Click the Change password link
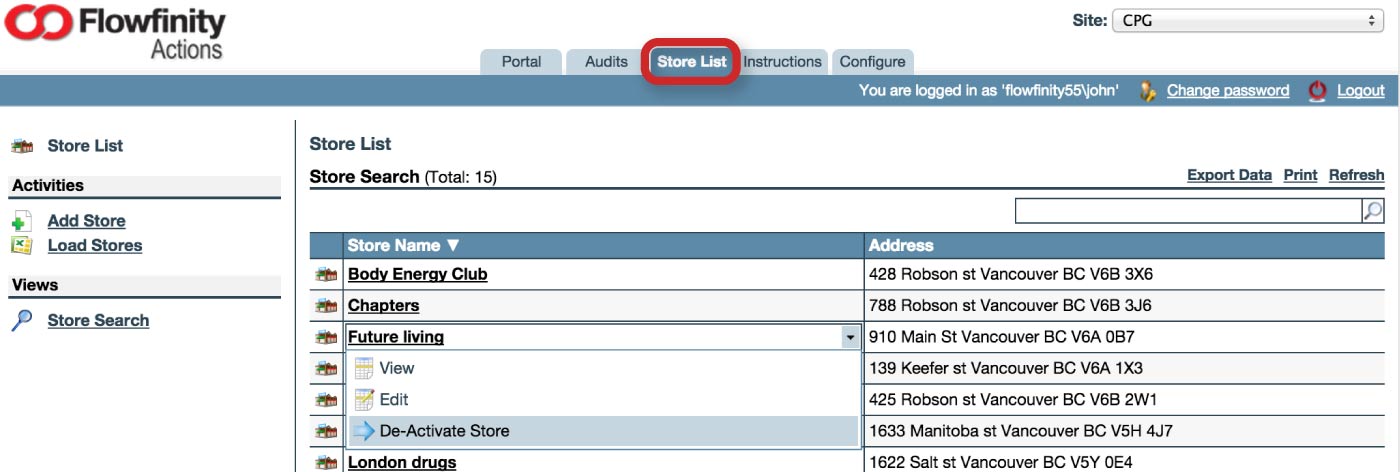1400x472 pixels. [x=1228, y=91]
